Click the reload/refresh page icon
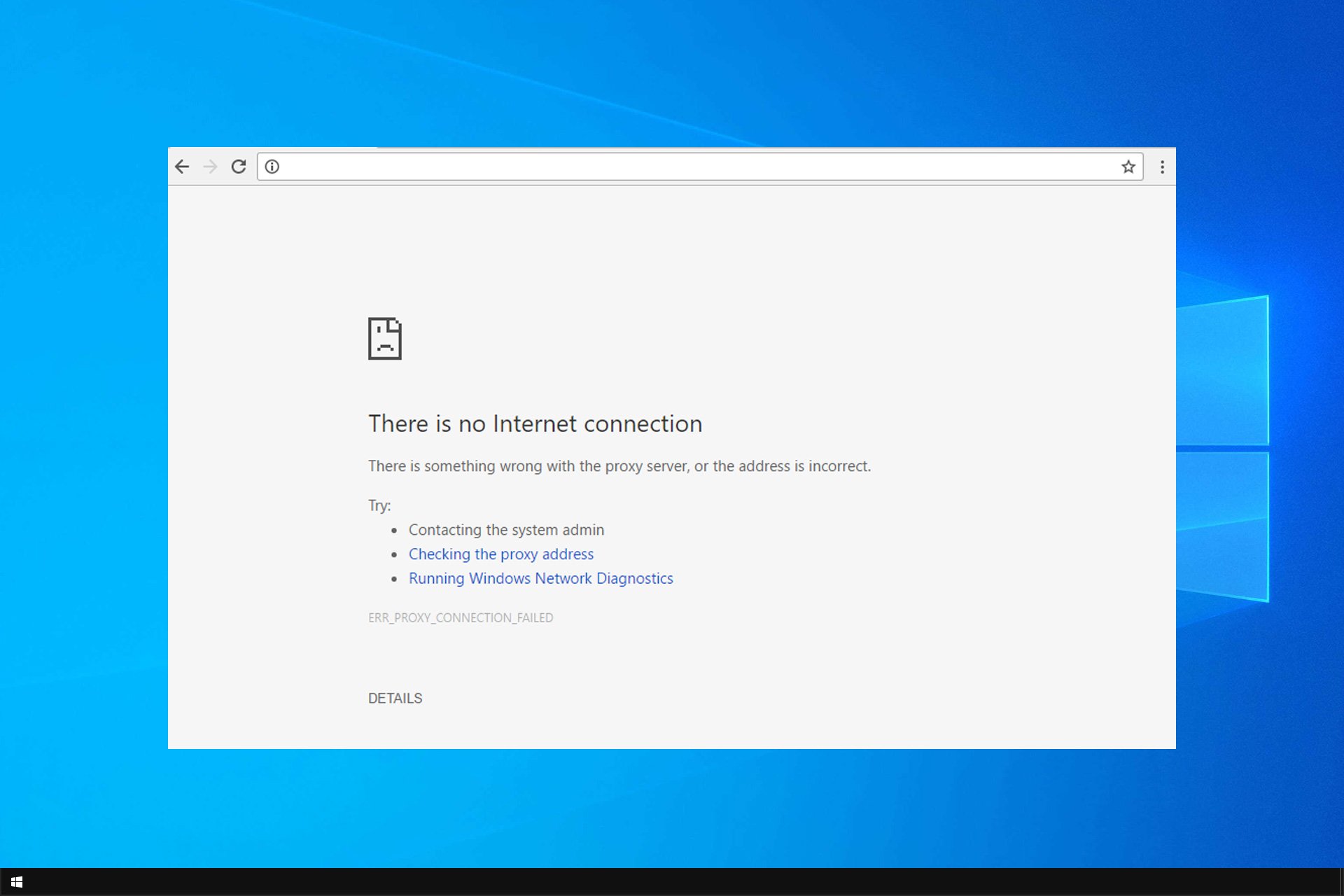The height and width of the screenshot is (896, 1344). click(238, 167)
